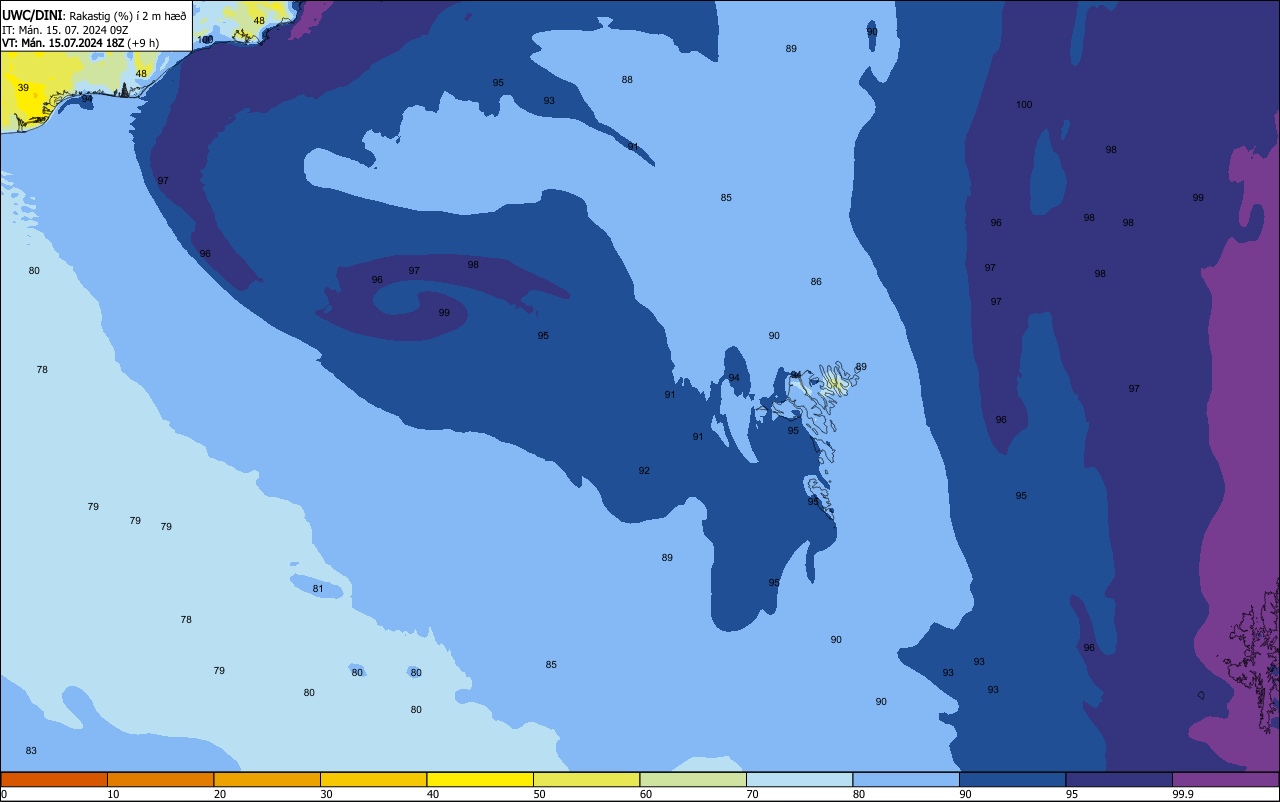Click the humidity value '39' on yellow land
The image size is (1280, 802).
pyautogui.click(x=23, y=88)
